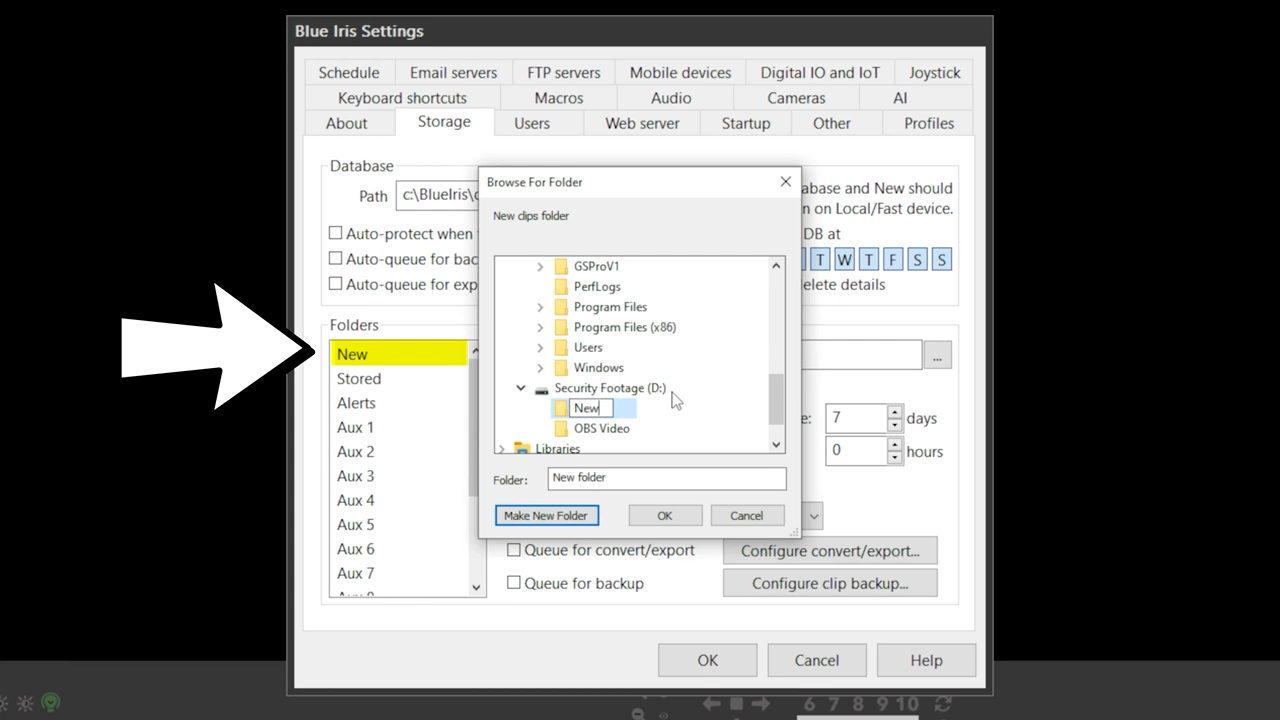This screenshot has width=1280, height=720.
Task: Click the Libraries folder icon
Action: [x=522, y=448]
